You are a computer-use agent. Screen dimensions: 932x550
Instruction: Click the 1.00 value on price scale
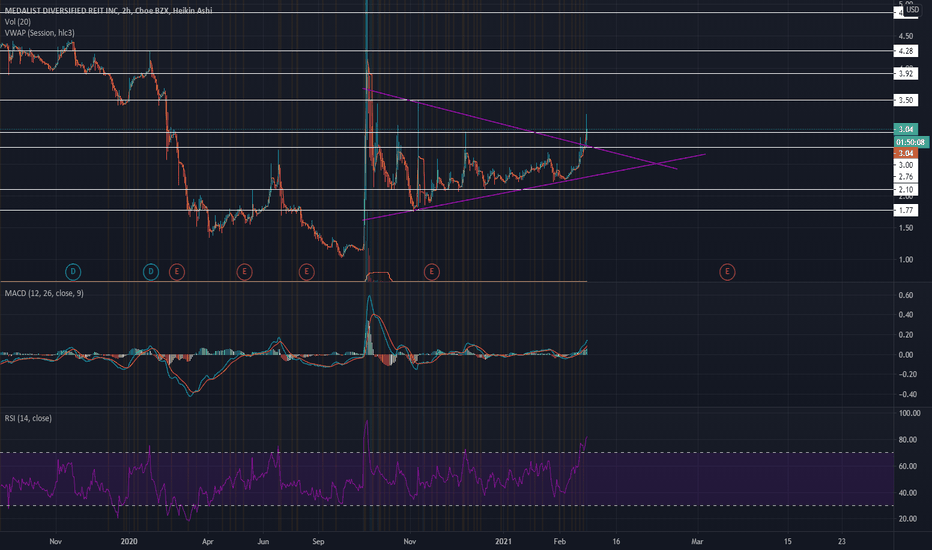pos(906,259)
